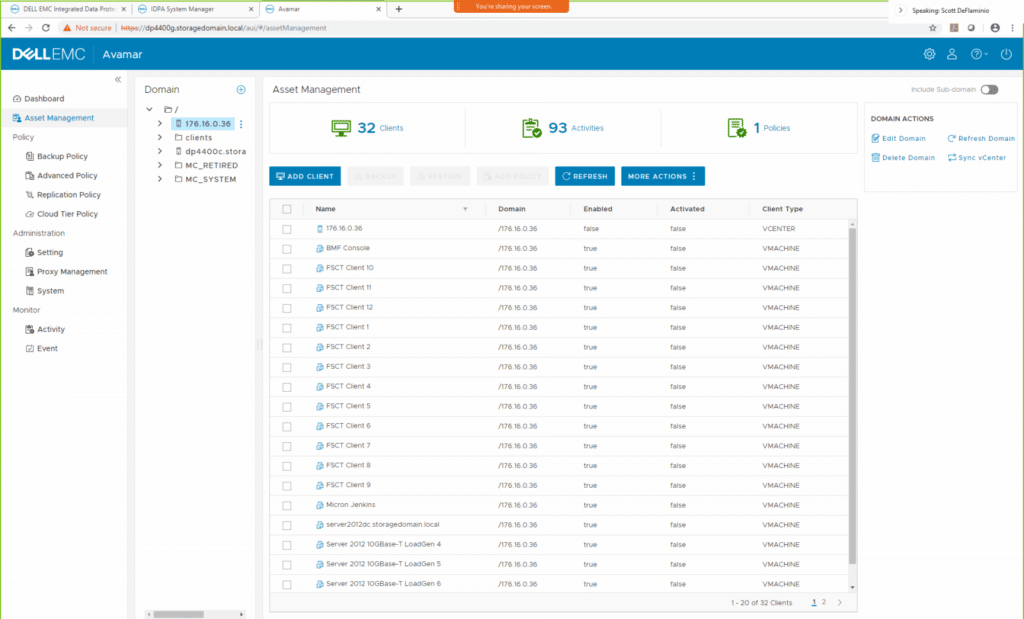Screen dimensions: 1024x619
Task: Click the power logout icon
Action: (x=1006, y=54)
